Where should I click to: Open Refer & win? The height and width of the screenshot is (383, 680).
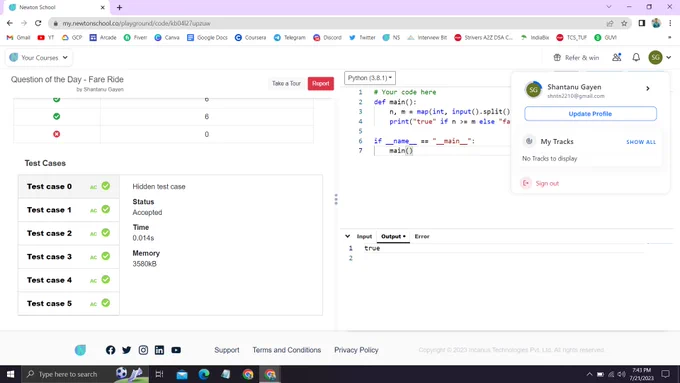point(576,57)
